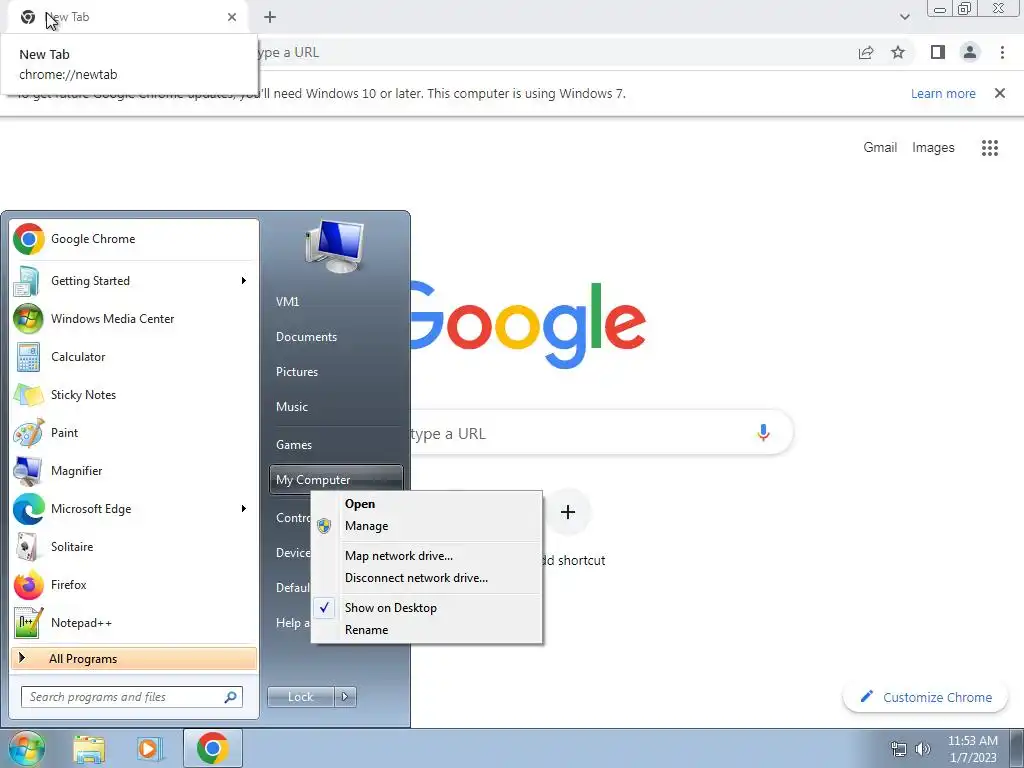Open the Google apps grid
This screenshot has width=1024, height=768.
pos(990,148)
